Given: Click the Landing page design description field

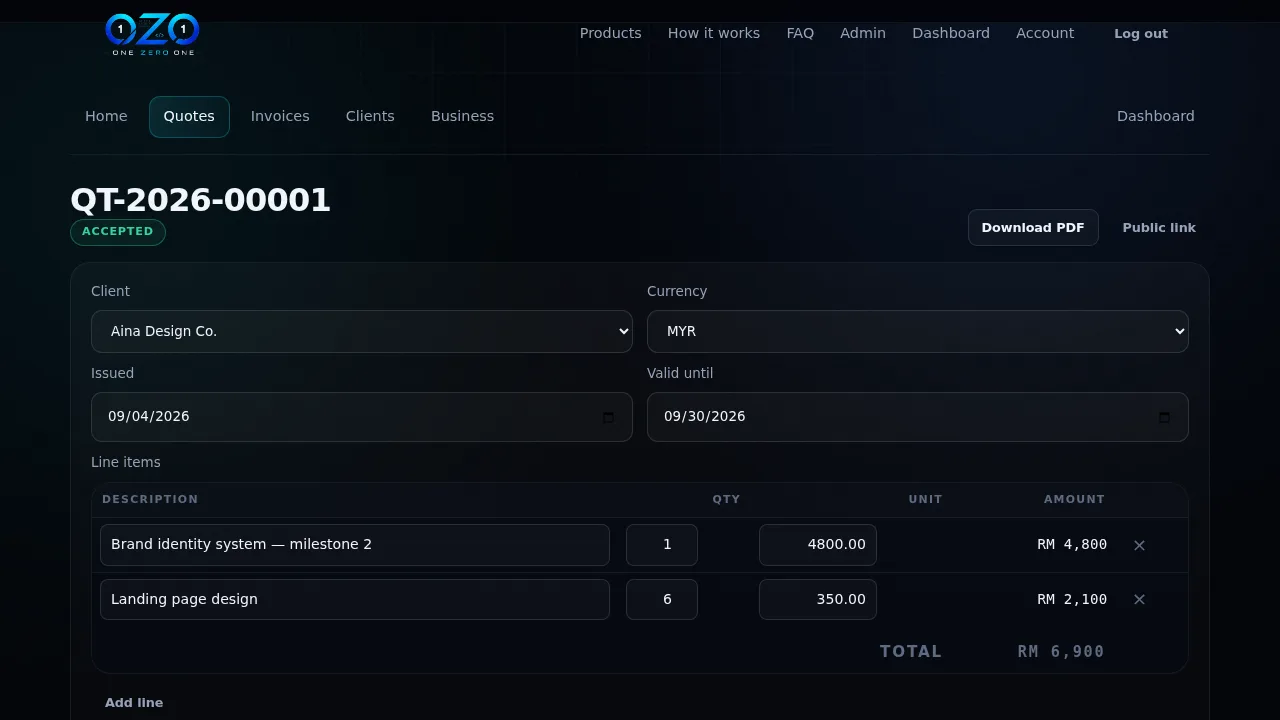Looking at the screenshot, I should pyautogui.click(x=355, y=599).
